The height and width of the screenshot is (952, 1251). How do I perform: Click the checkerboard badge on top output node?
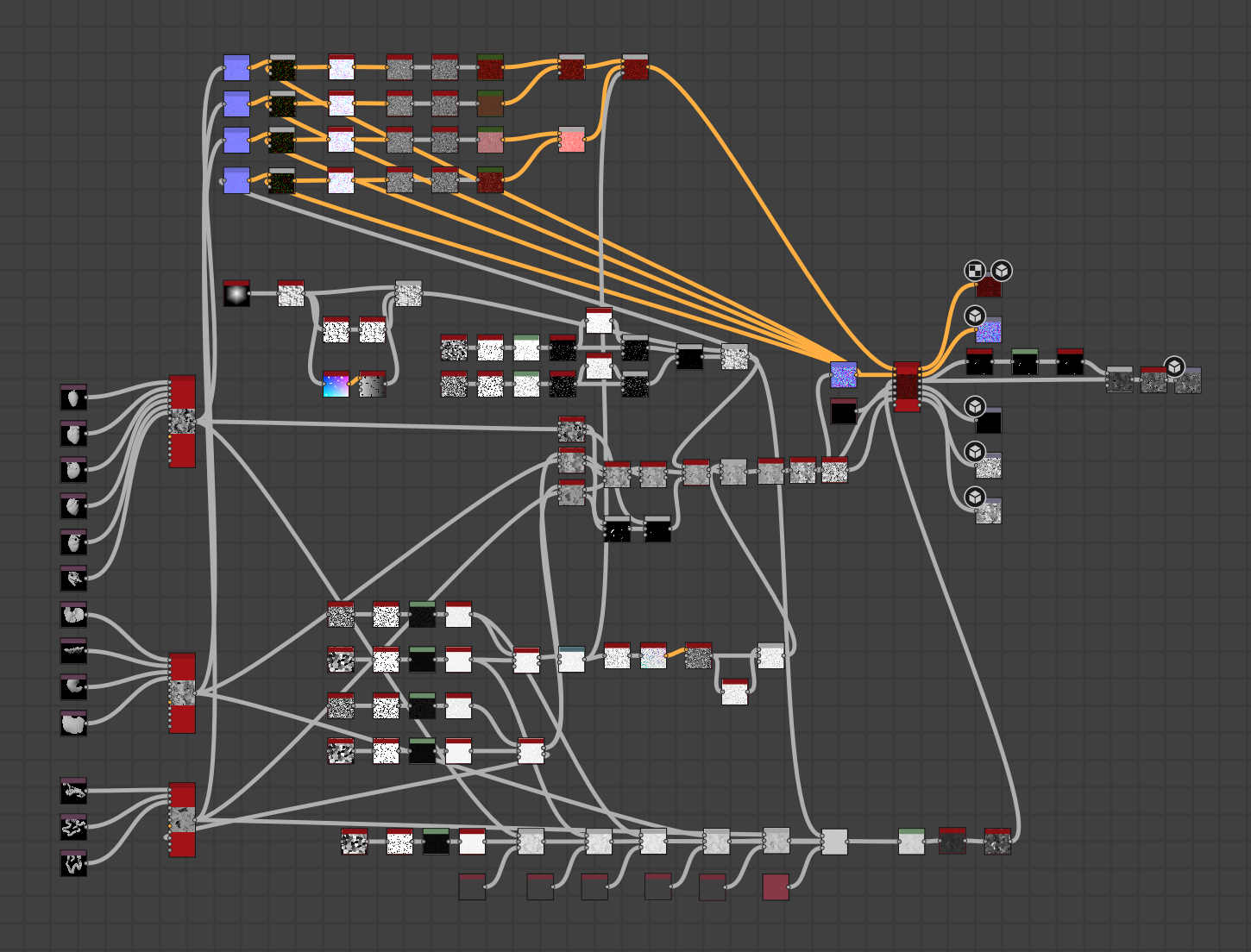click(x=974, y=271)
